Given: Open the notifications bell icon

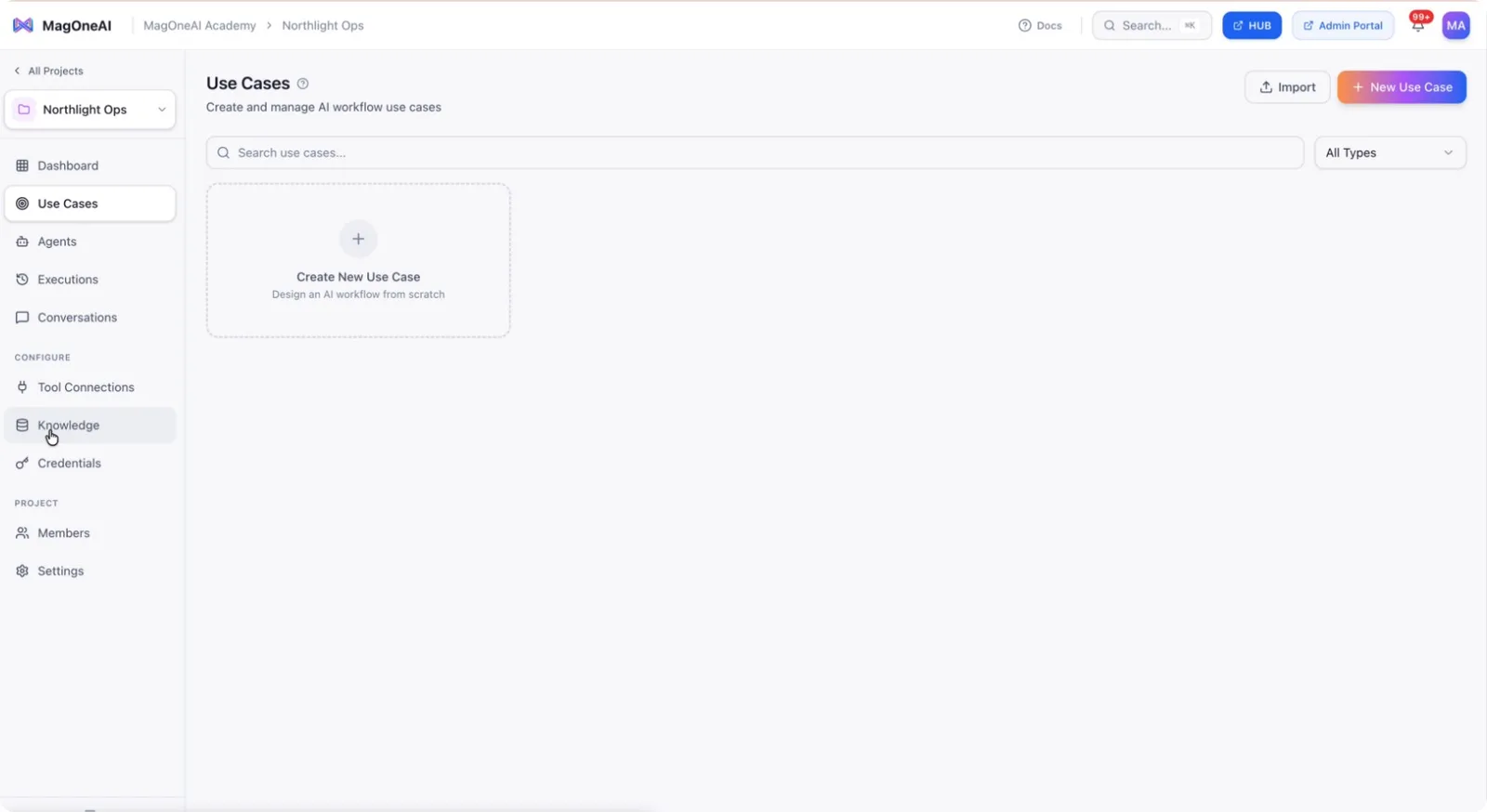Looking at the screenshot, I should point(1417,26).
